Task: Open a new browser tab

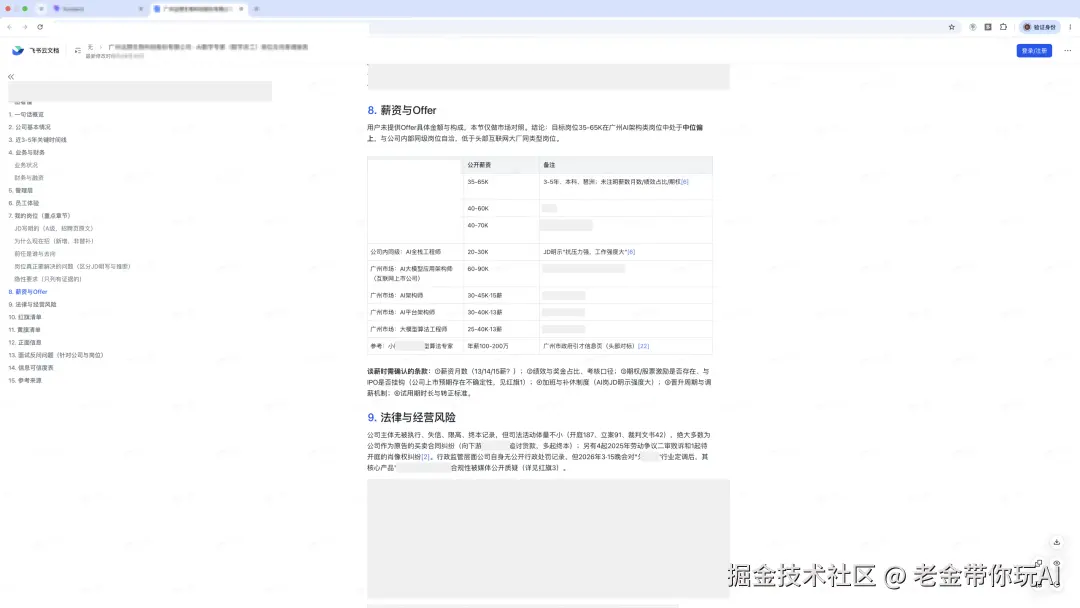Action: (256, 9)
